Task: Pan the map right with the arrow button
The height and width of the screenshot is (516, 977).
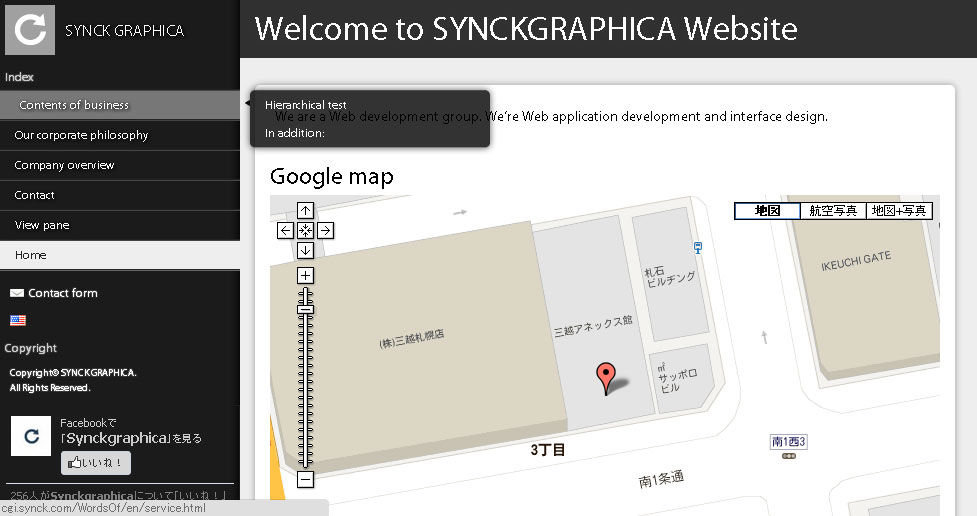Action: pos(325,231)
